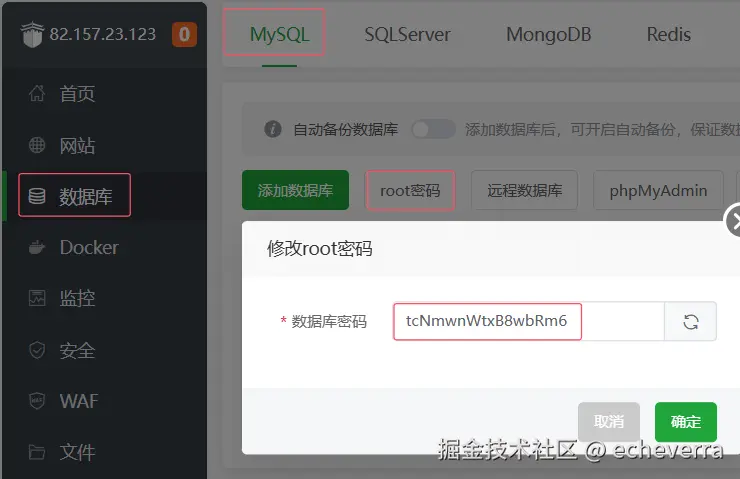Click the 数据库密码 input field
Image resolution: width=740 pixels, height=479 pixels.
pos(529,321)
